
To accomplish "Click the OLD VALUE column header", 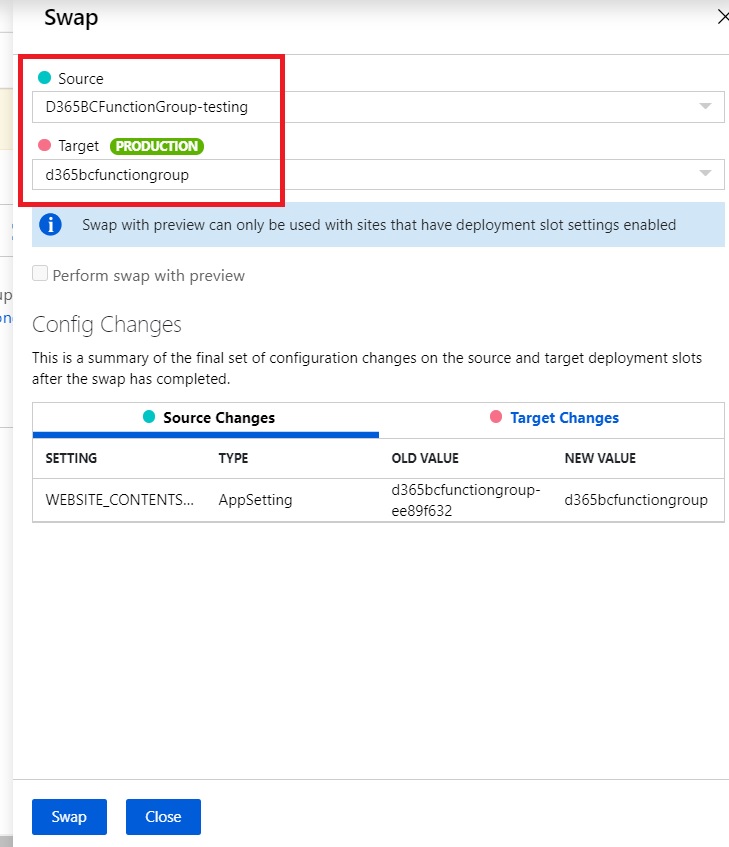I will [x=424, y=458].
